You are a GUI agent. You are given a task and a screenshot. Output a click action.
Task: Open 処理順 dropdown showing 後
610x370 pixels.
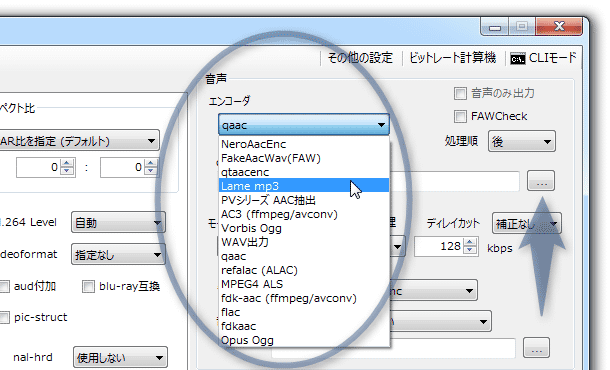click(522, 142)
